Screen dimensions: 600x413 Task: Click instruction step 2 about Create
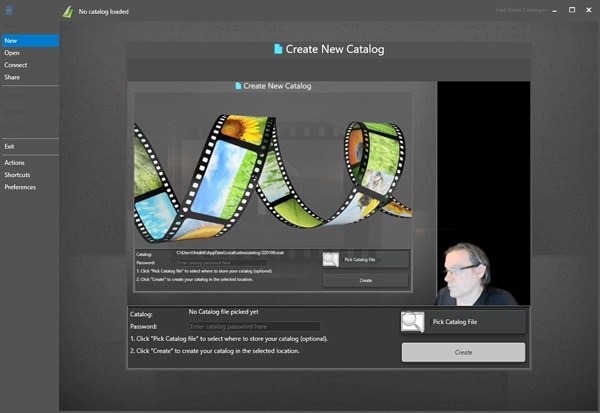point(215,351)
